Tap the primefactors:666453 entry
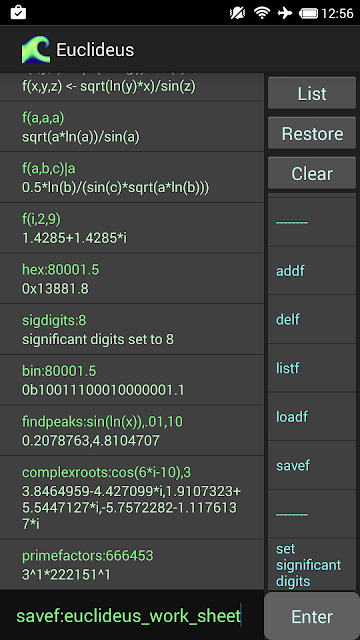 [131, 564]
